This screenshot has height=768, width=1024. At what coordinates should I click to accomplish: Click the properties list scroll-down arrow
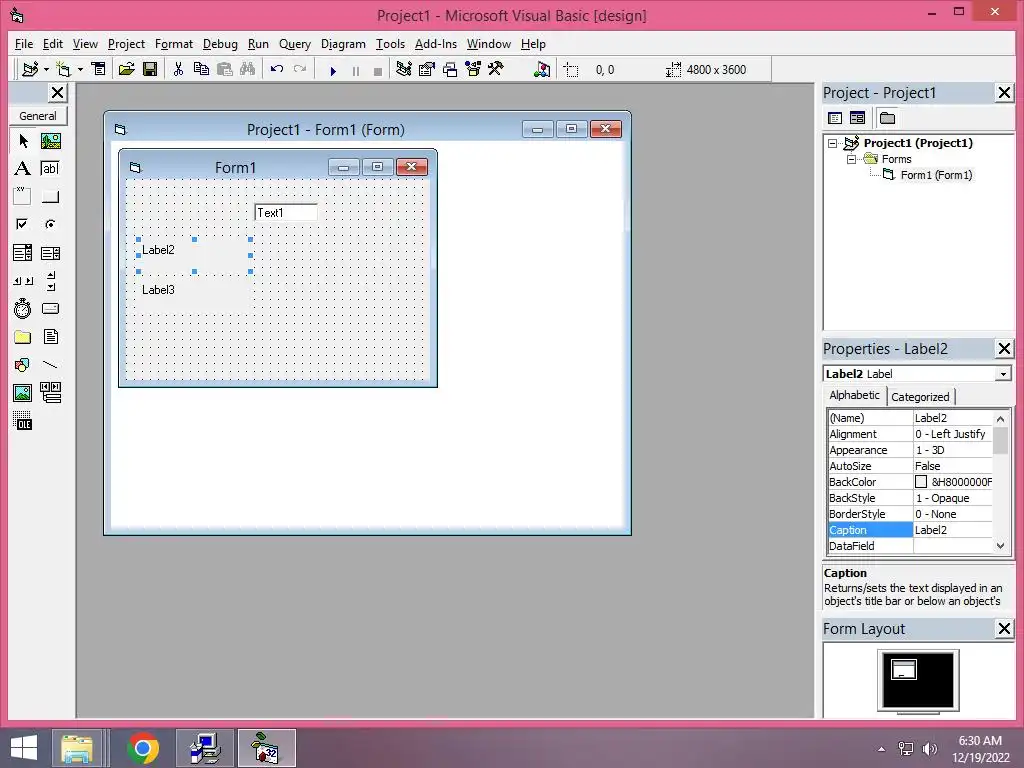(1000, 546)
